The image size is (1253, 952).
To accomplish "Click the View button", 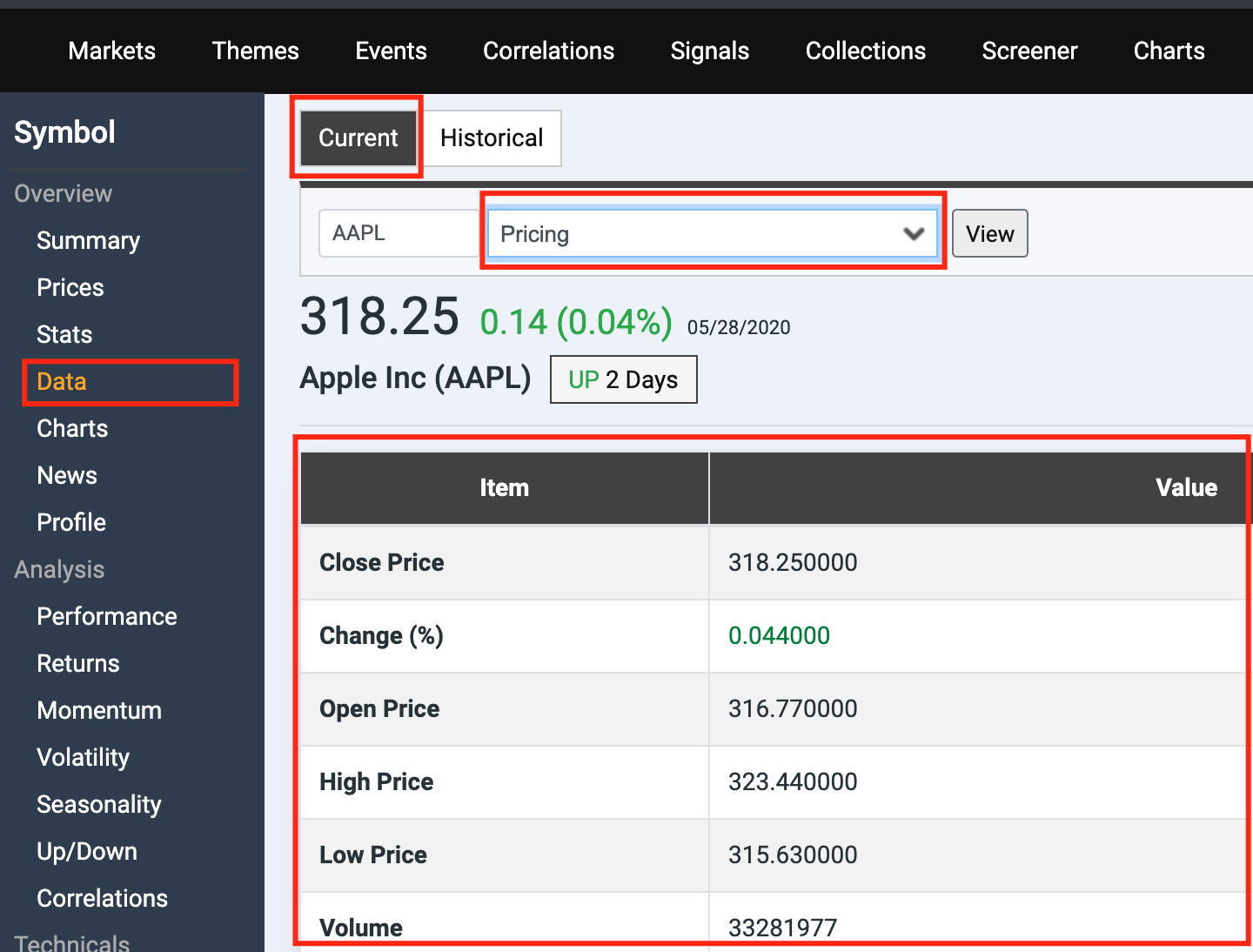I will pyautogui.click(x=989, y=233).
